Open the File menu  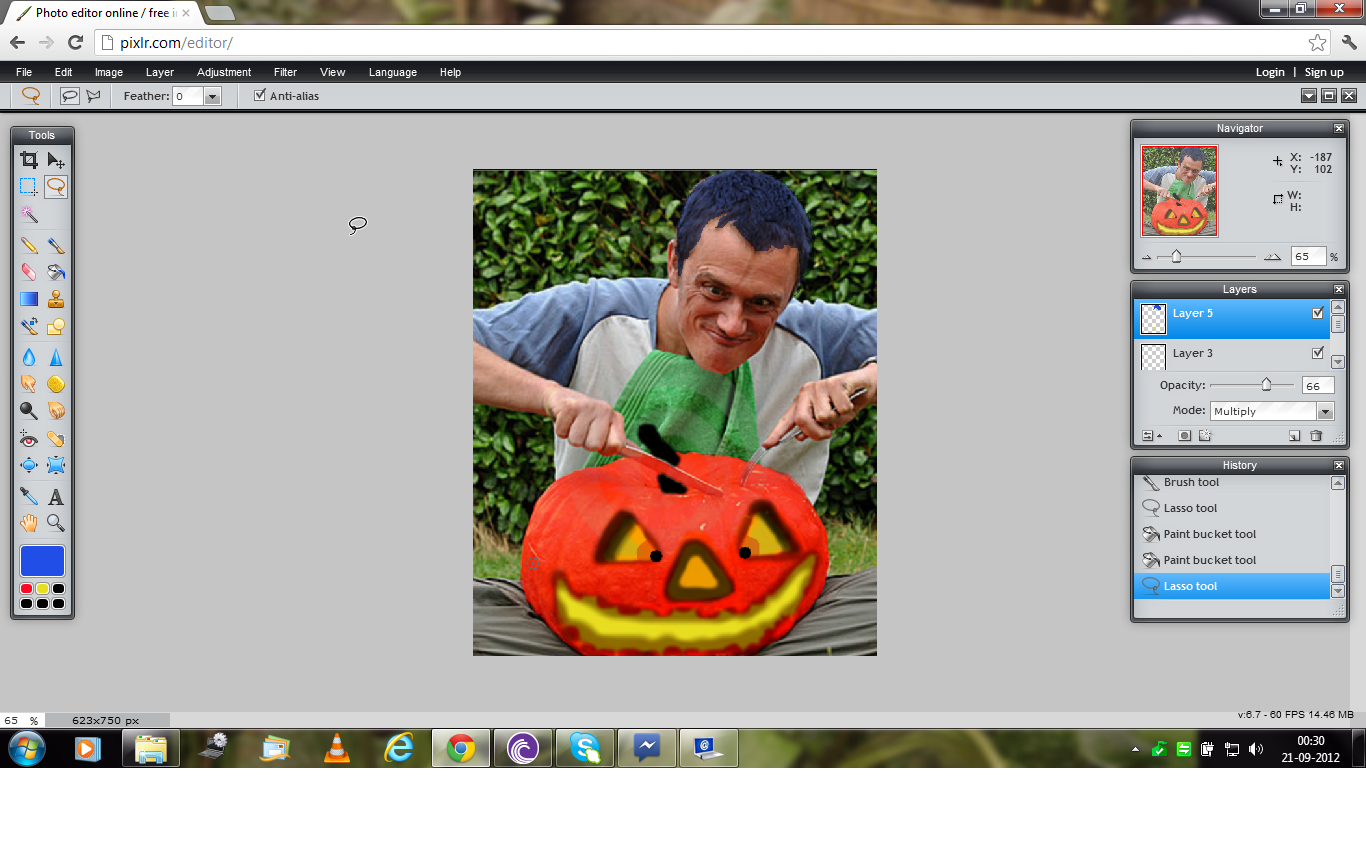[x=24, y=72]
